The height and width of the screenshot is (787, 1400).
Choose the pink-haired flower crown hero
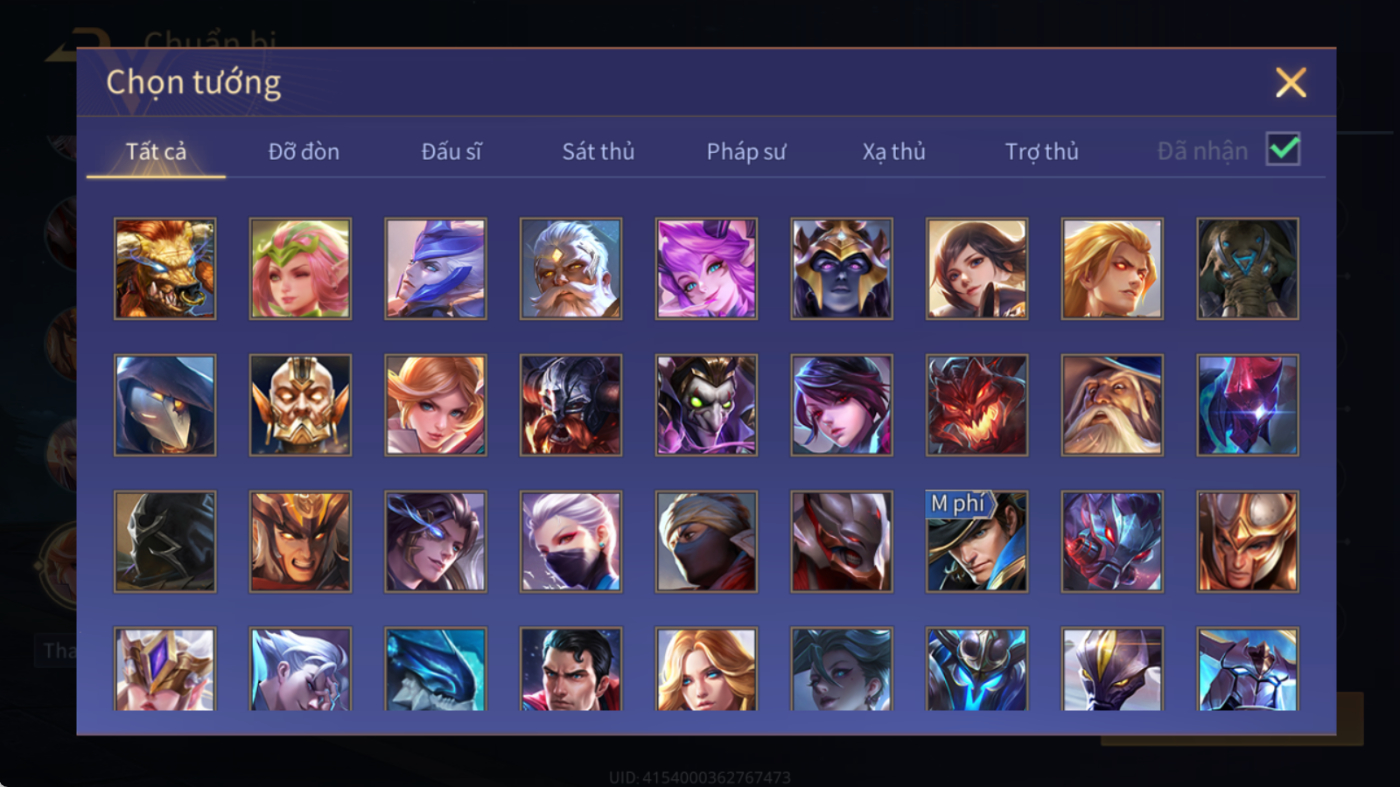300,269
